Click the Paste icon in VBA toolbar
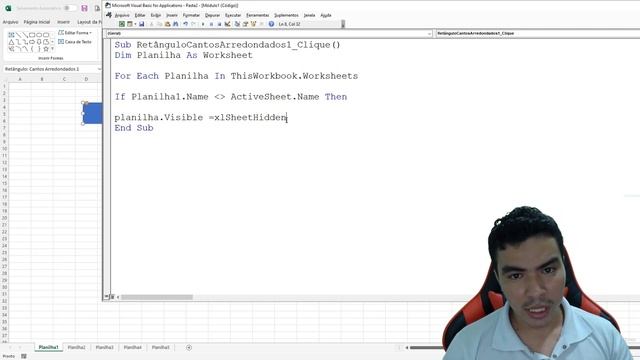The width and height of the screenshot is (640, 360). click(x=167, y=24)
